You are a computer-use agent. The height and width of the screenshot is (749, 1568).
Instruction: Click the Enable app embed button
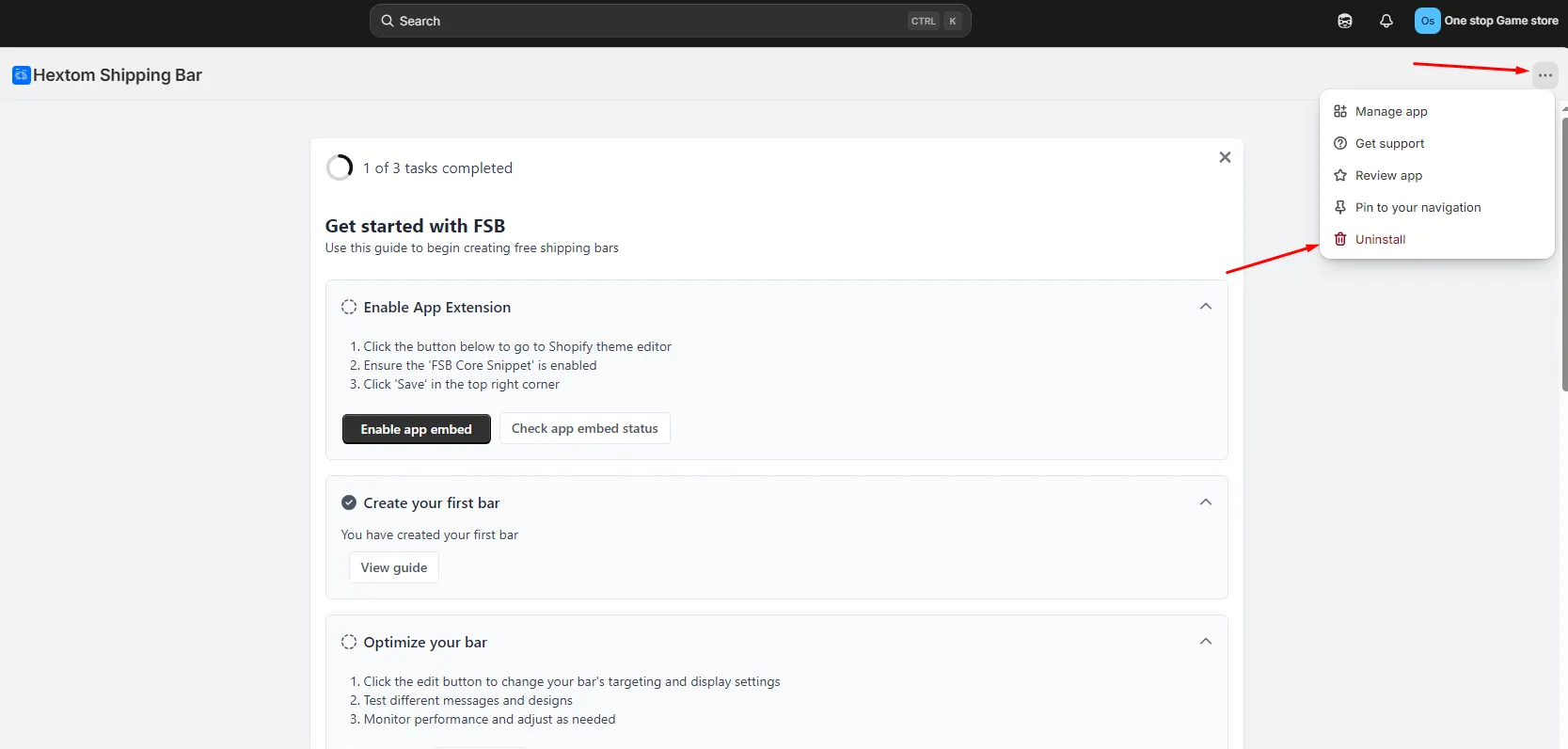(x=417, y=429)
